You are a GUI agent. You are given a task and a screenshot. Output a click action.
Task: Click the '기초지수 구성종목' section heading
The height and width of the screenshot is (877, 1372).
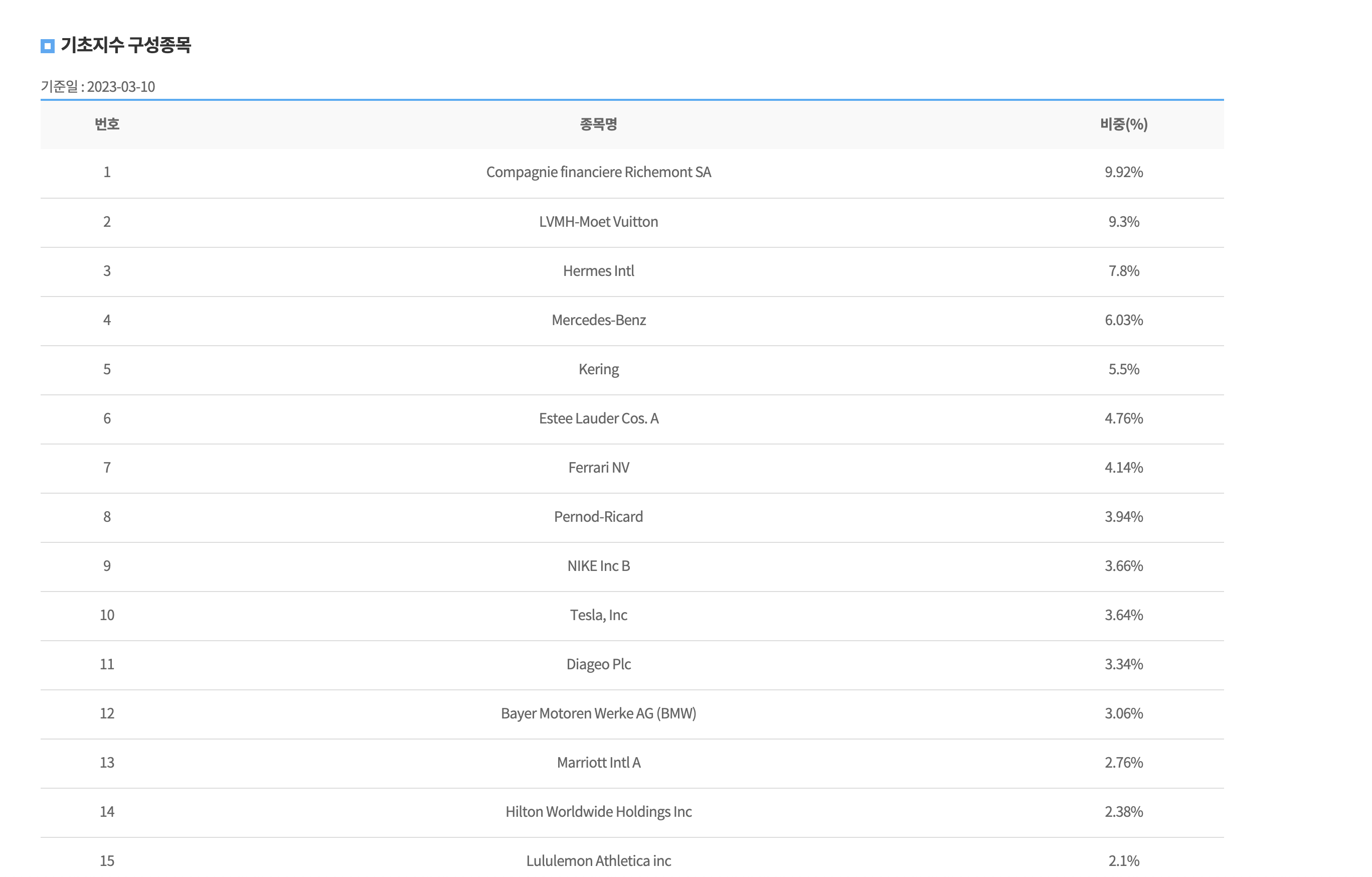[126, 45]
